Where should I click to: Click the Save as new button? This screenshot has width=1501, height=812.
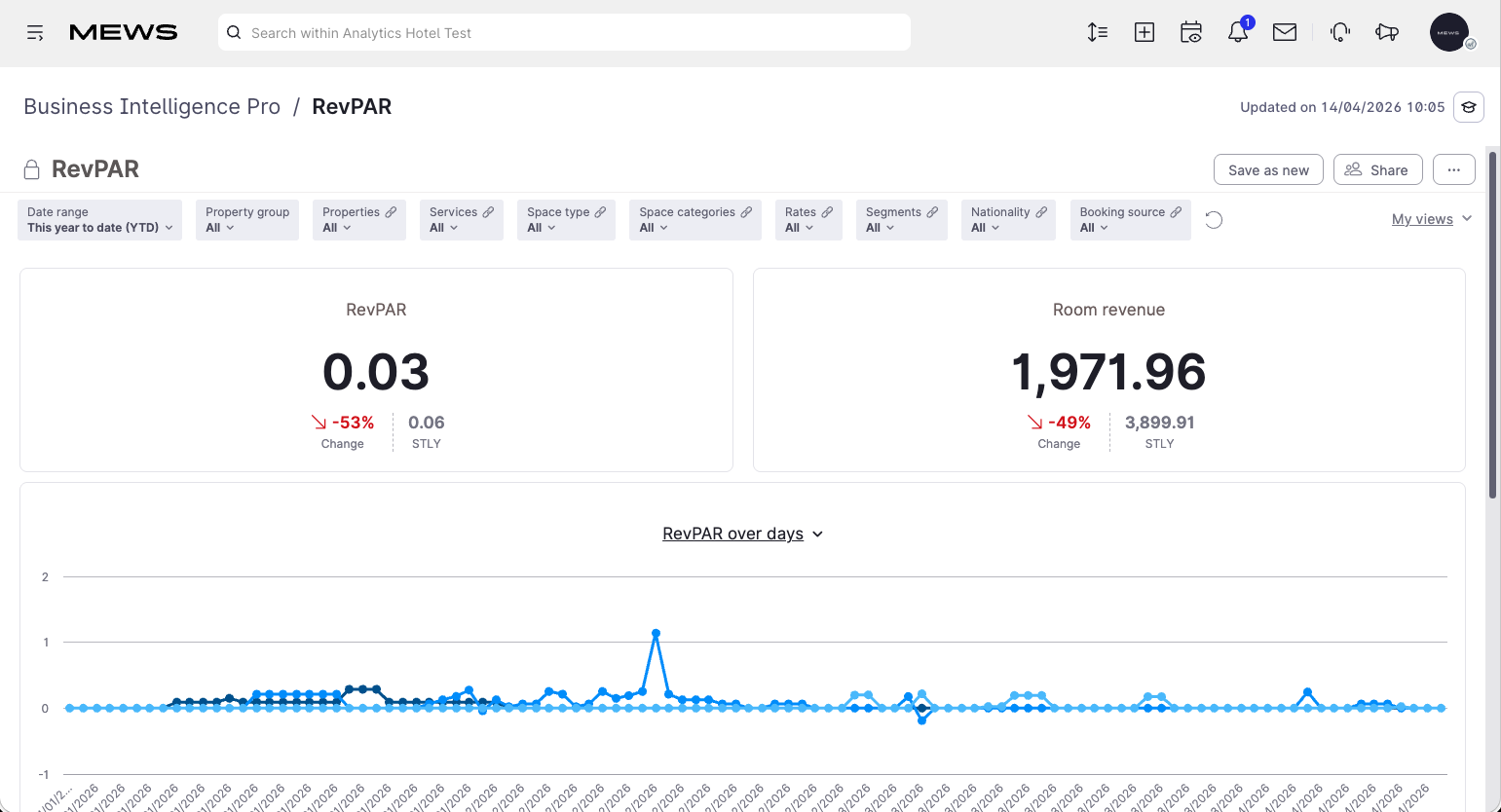[1268, 169]
